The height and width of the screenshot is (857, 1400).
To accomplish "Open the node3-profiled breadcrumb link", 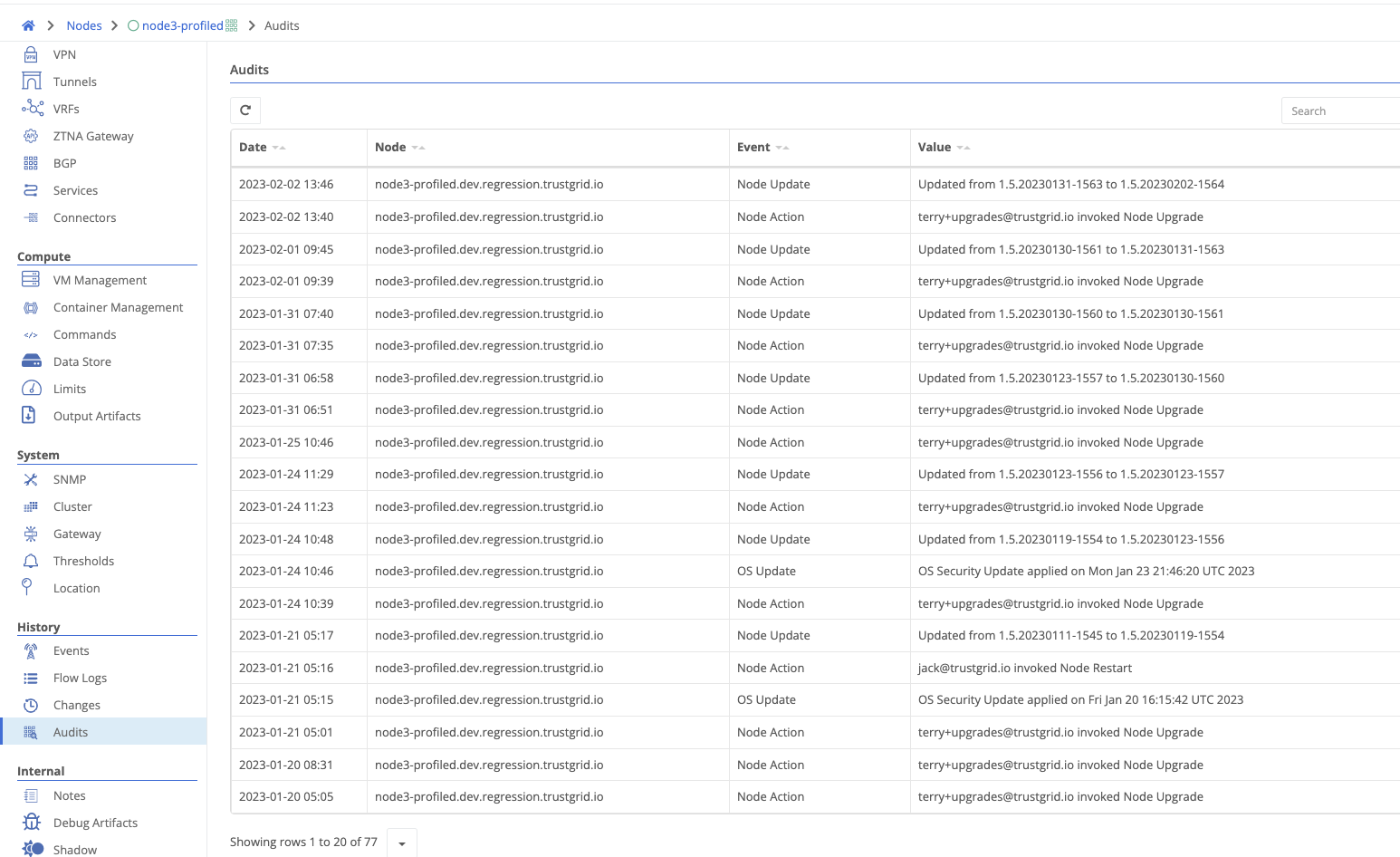I will [x=182, y=25].
